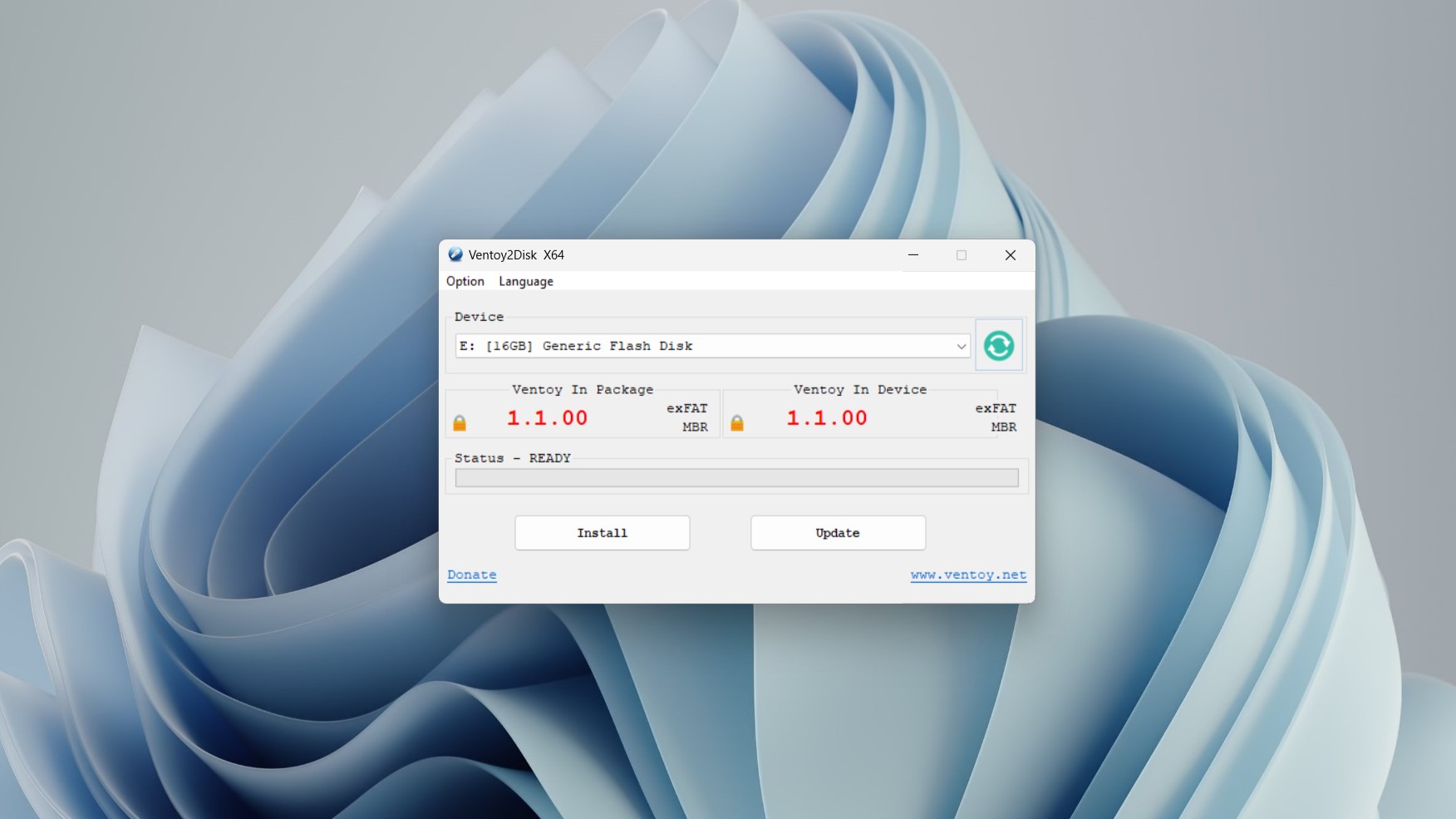Click the Install button
Viewport: 1456px width, 819px height.
coord(603,533)
